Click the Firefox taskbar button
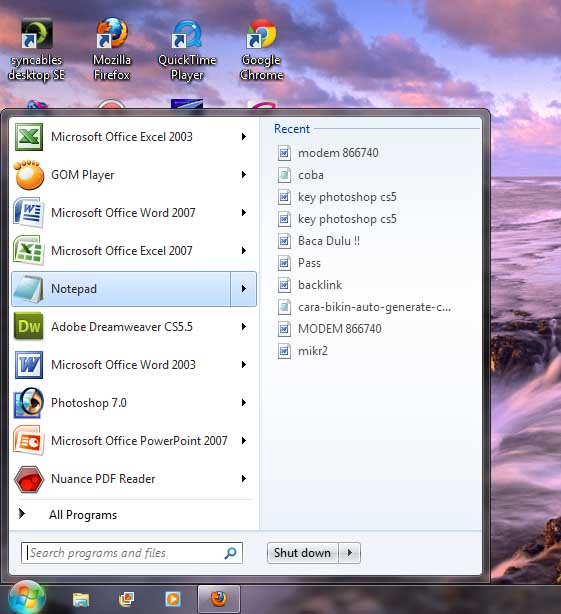 [x=219, y=599]
